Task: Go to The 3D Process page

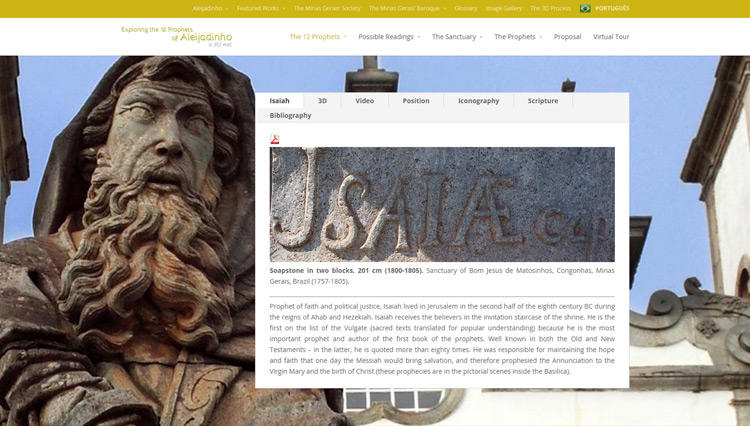Action: point(550,9)
